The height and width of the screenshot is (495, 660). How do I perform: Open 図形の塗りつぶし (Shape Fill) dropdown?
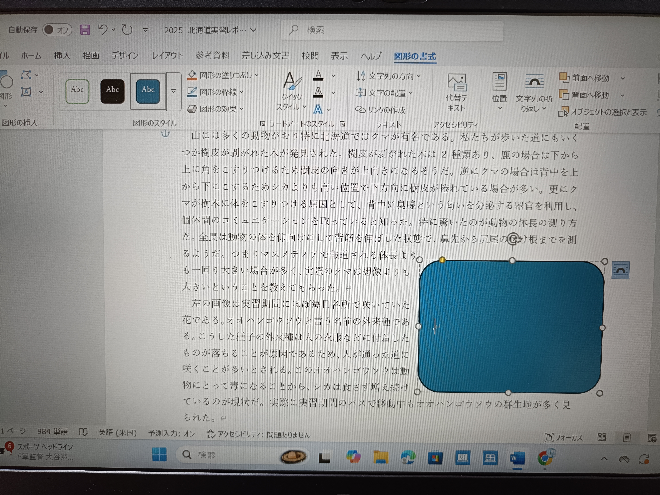click(223, 75)
